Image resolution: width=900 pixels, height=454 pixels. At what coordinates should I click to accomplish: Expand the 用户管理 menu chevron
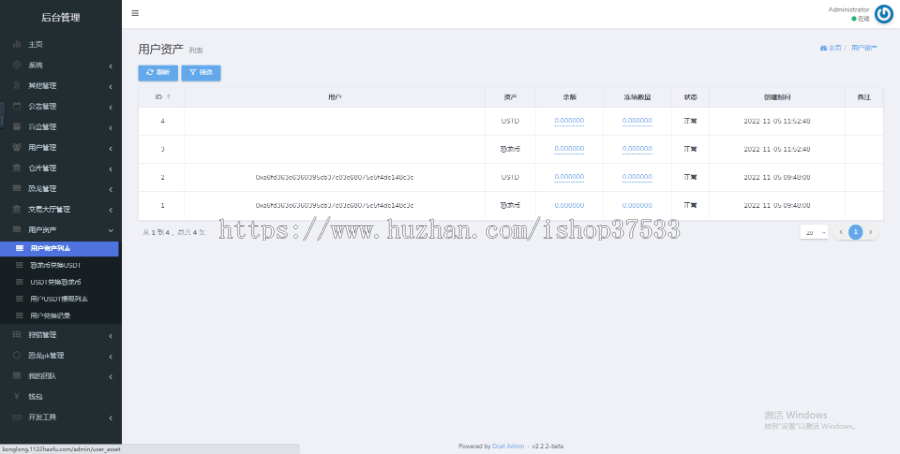tap(110, 149)
